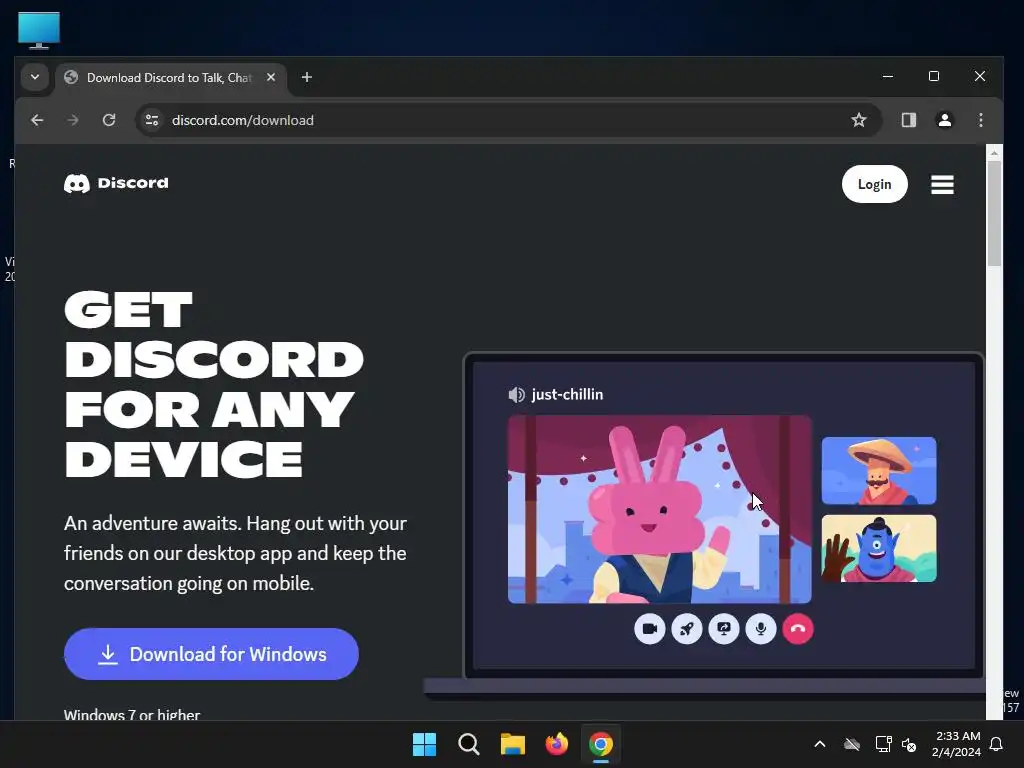
Task: Click the forward navigation arrow
Action: pyautogui.click(x=73, y=120)
